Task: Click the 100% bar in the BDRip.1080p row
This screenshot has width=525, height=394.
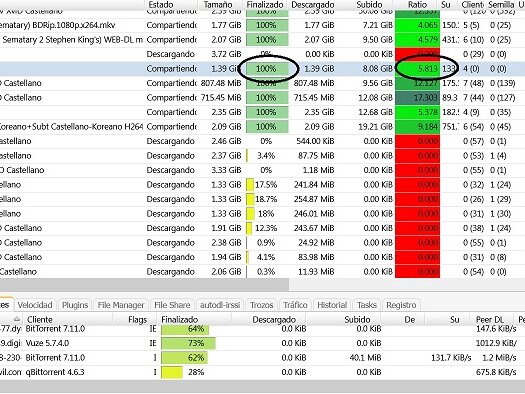Action: point(267,25)
